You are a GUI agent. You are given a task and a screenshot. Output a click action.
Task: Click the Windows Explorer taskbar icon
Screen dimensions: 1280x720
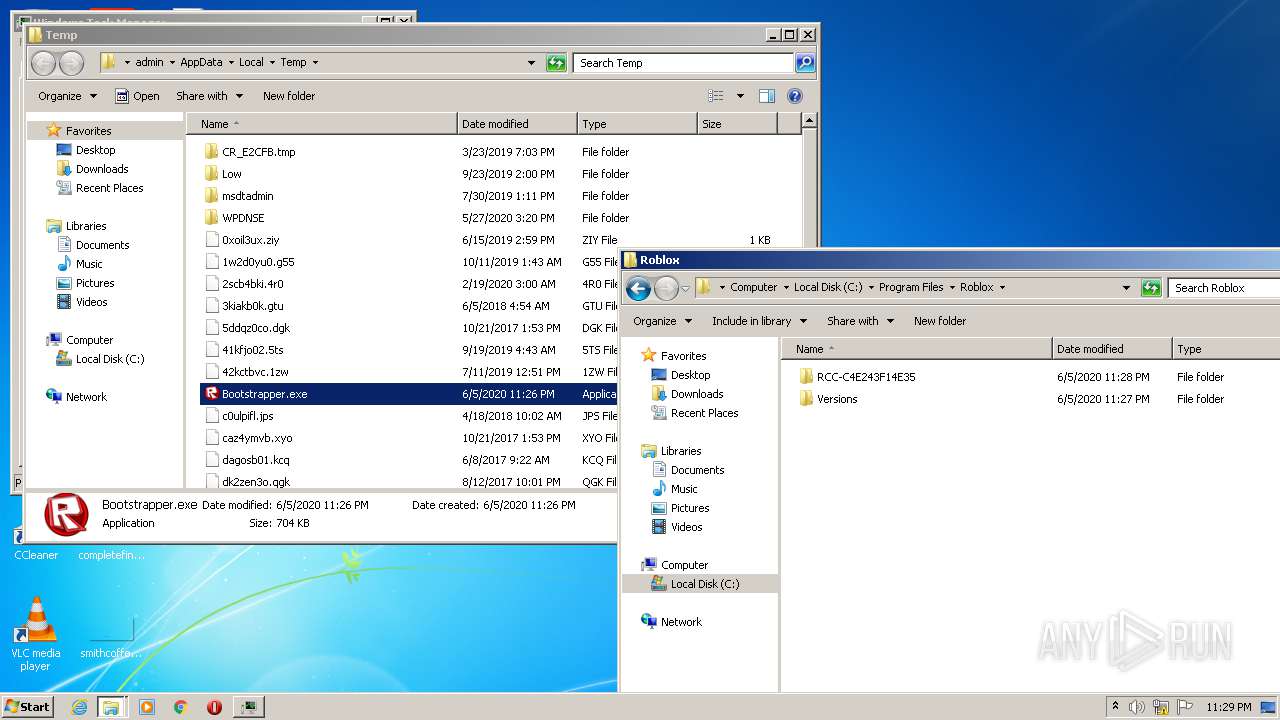coord(111,707)
